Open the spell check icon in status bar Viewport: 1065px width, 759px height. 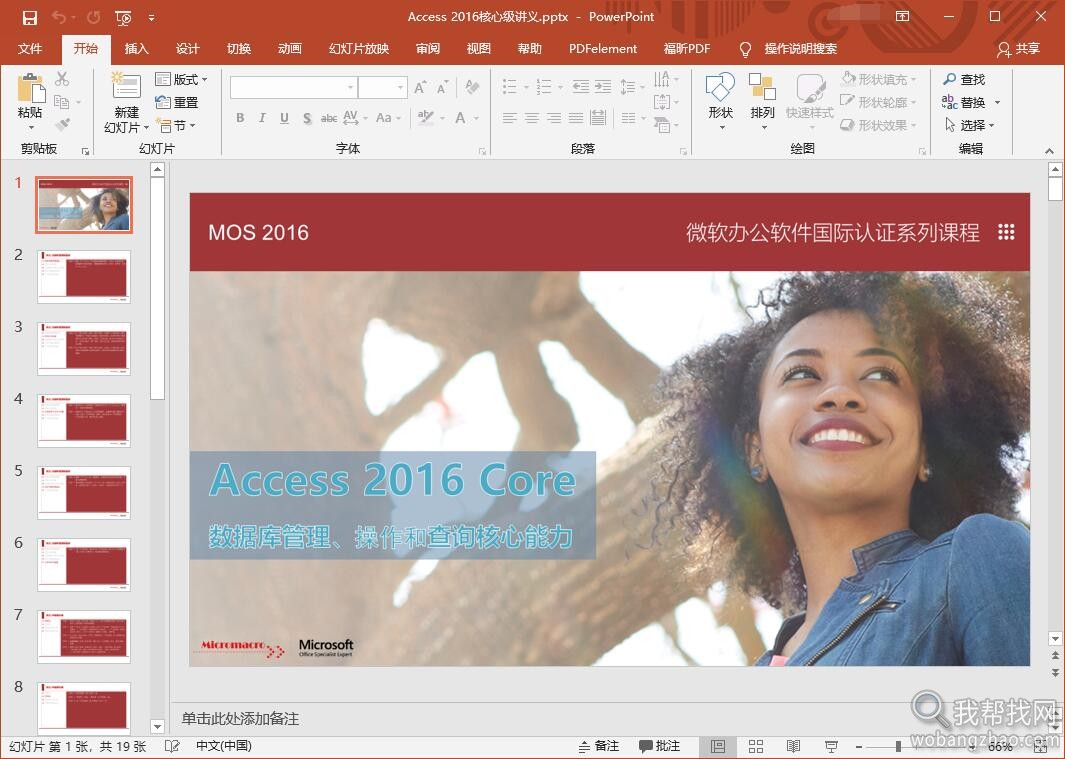(173, 746)
